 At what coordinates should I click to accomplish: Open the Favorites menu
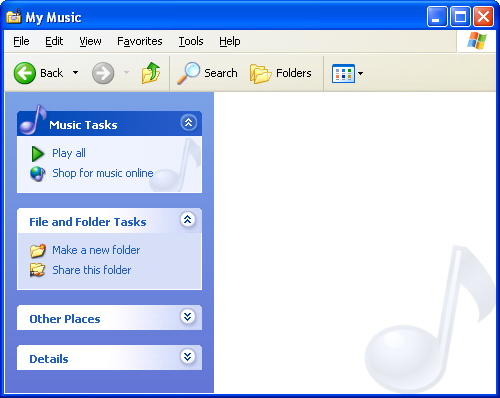tap(140, 41)
